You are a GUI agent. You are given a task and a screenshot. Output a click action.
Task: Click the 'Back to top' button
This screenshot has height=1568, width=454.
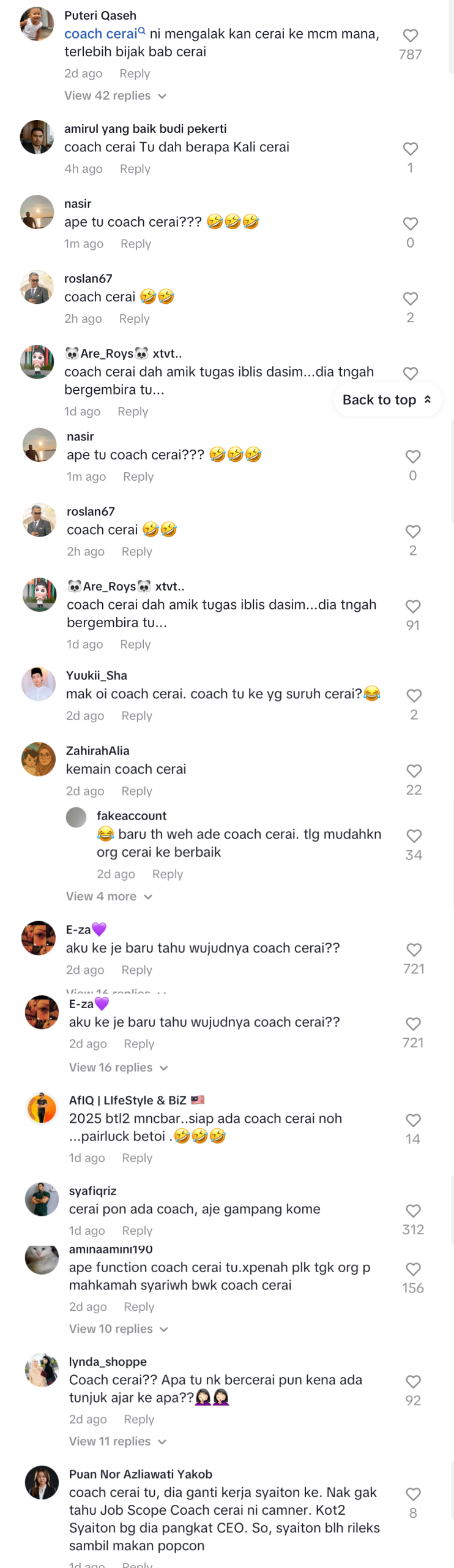(387, 400)
